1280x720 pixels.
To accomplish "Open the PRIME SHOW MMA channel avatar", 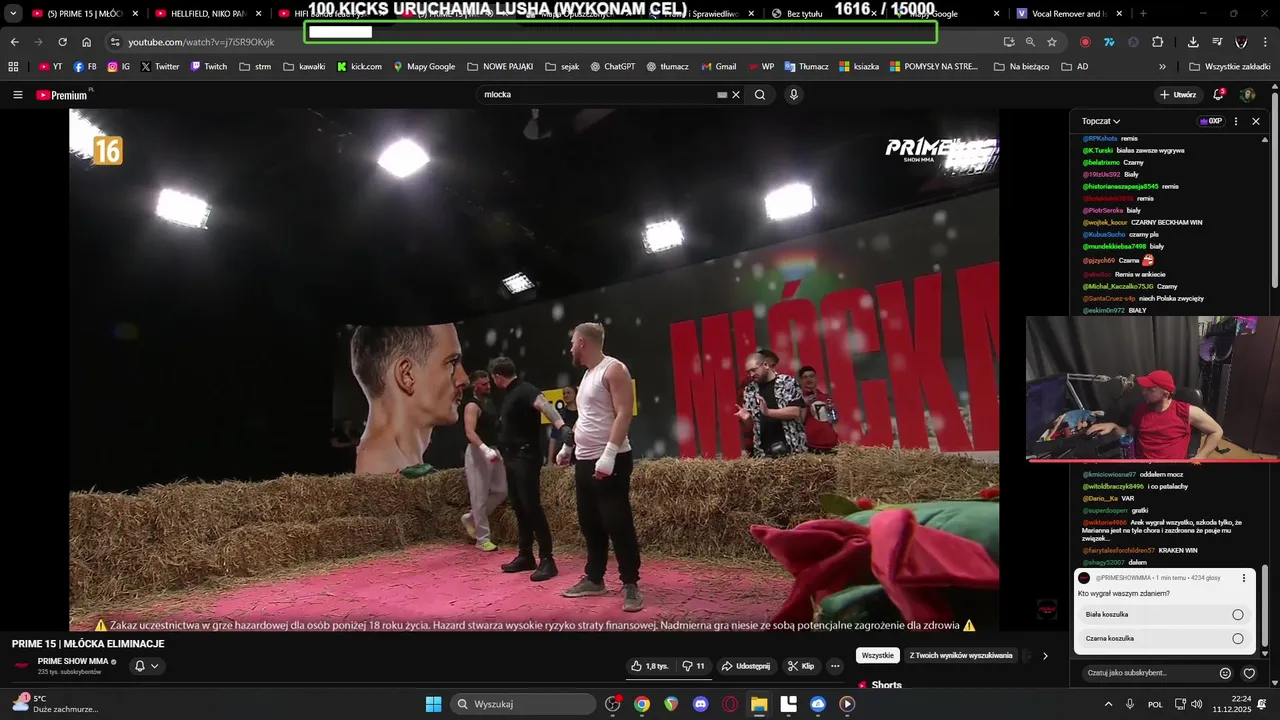I will tap(21, 666).
